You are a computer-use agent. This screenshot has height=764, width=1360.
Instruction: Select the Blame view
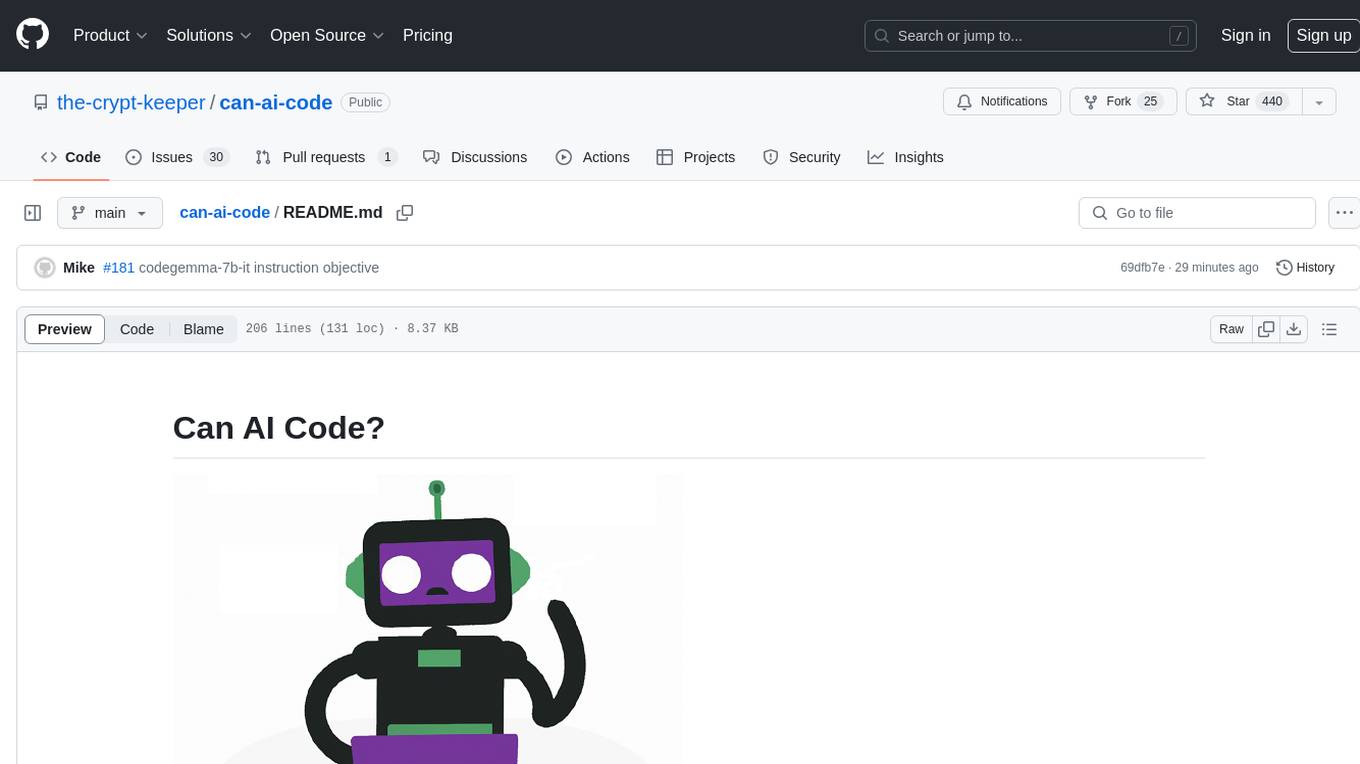coord(203,329)
